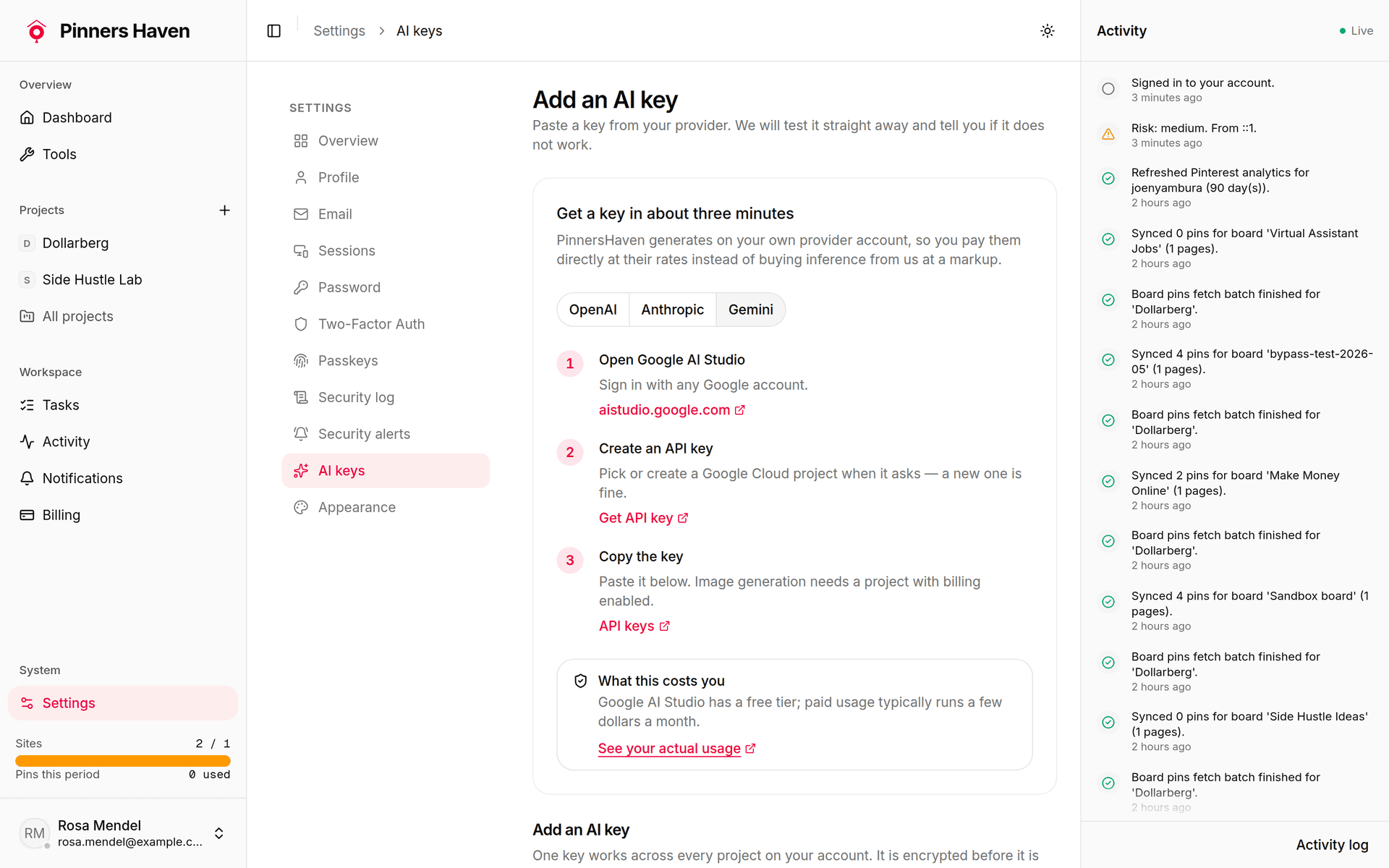Select Synced 4 pins 'Sandbox board' entry
The image size is (1389, 868).
pyautogui.click(x=1235, y=611)
